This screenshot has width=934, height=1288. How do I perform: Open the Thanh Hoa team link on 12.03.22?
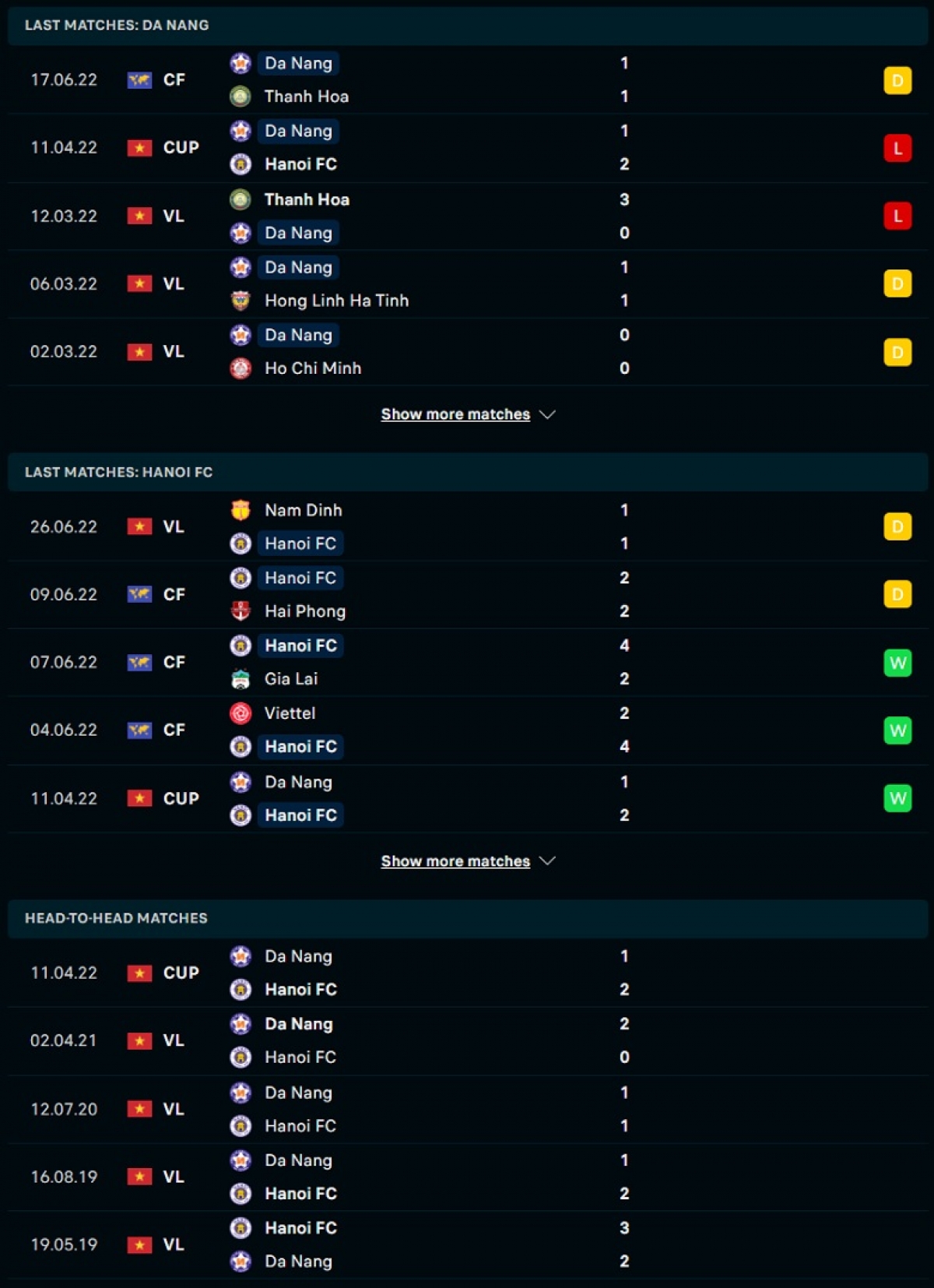[307, 199]
